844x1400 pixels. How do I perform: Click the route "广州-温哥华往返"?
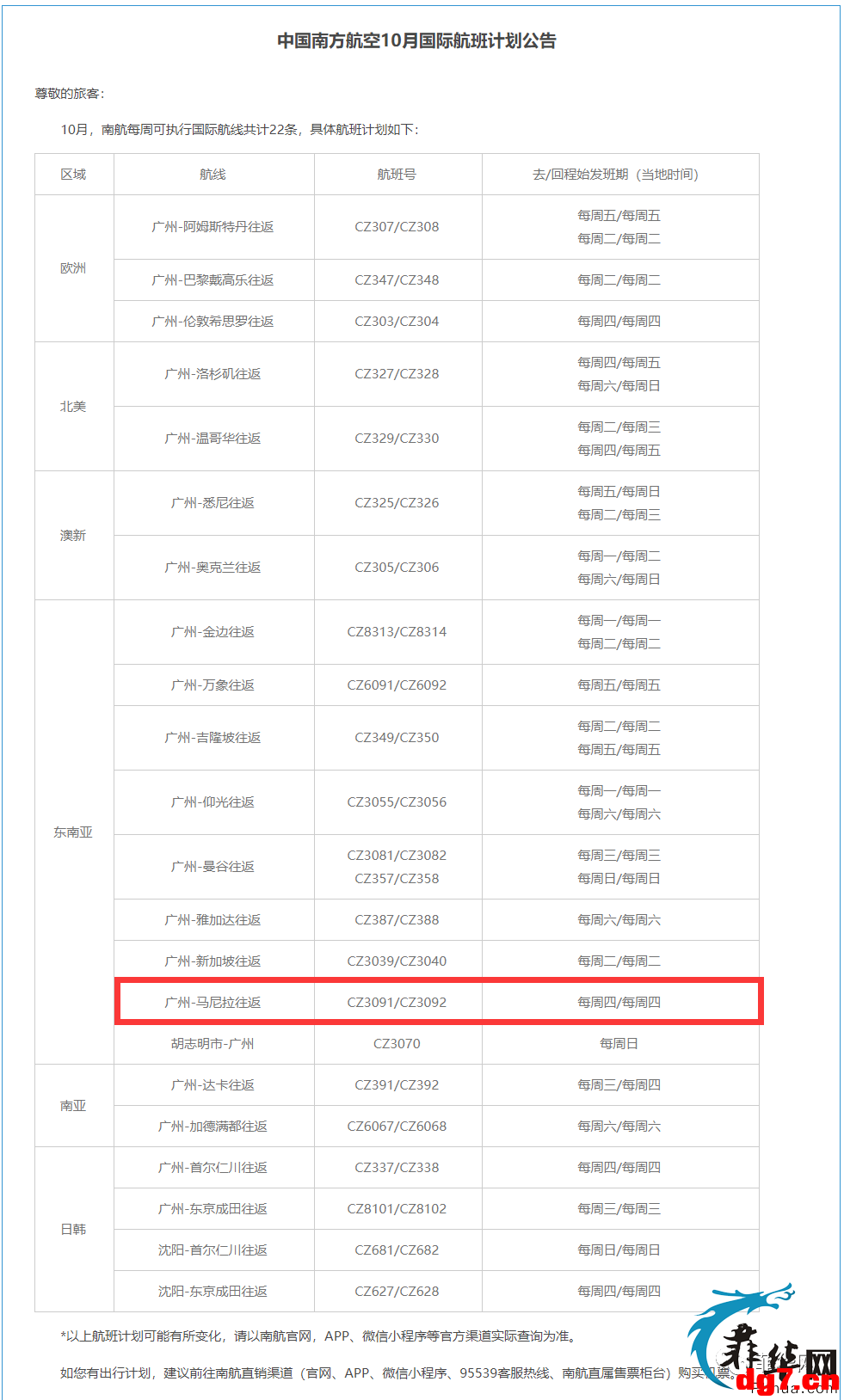click(213, 439)
